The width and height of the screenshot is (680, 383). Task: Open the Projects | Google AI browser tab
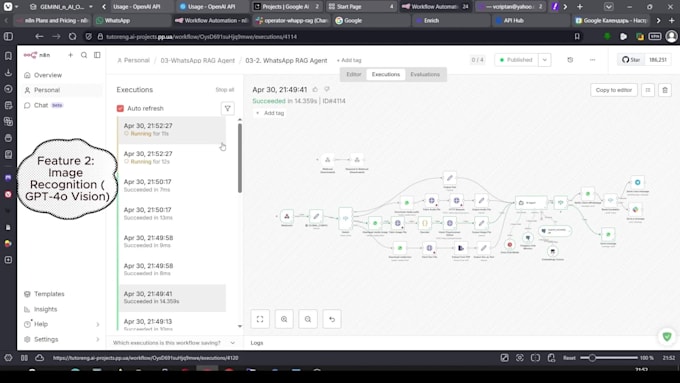click(288, 7)
